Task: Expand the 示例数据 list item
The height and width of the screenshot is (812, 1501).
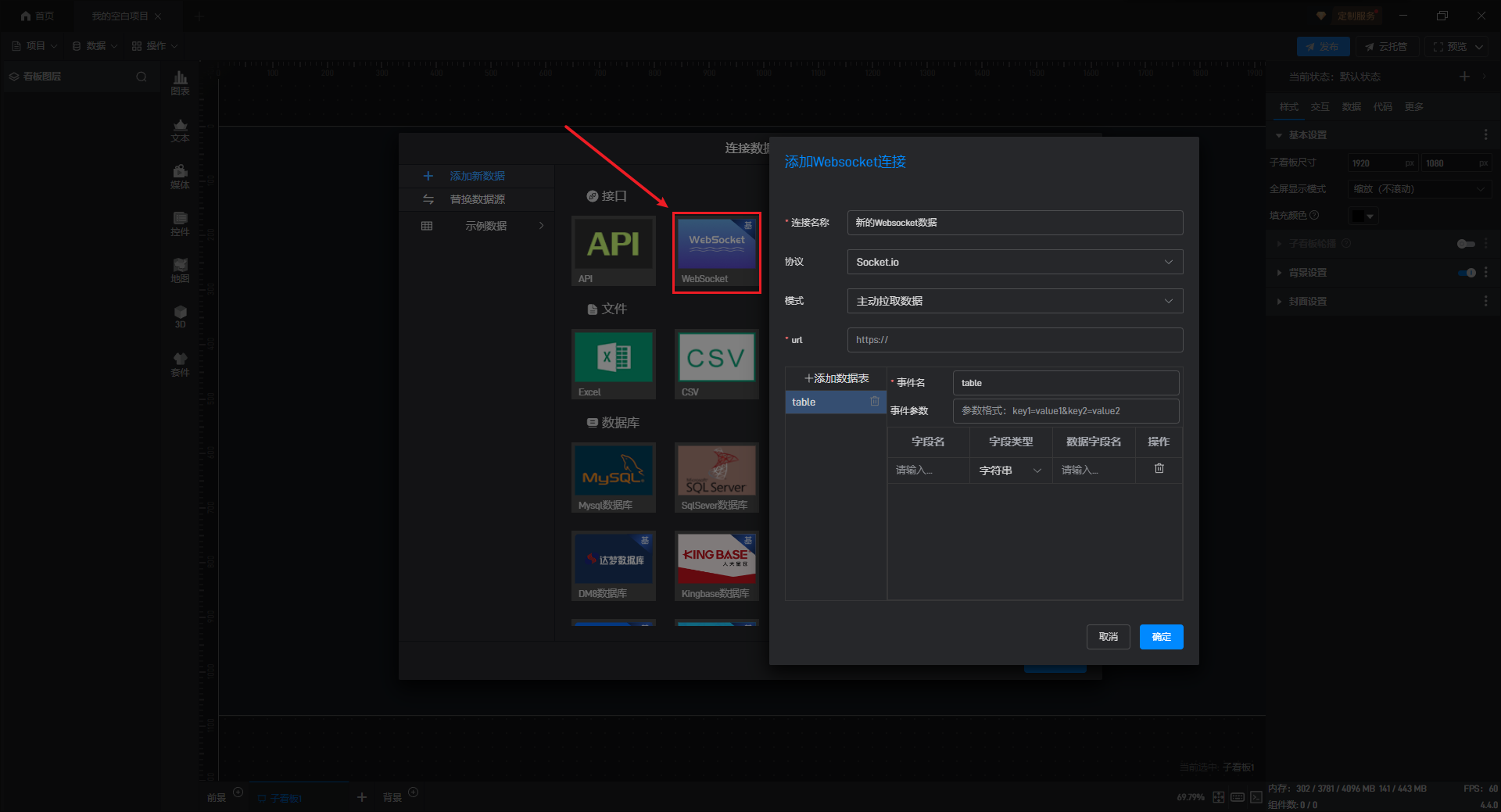Action: pos(485,226)
